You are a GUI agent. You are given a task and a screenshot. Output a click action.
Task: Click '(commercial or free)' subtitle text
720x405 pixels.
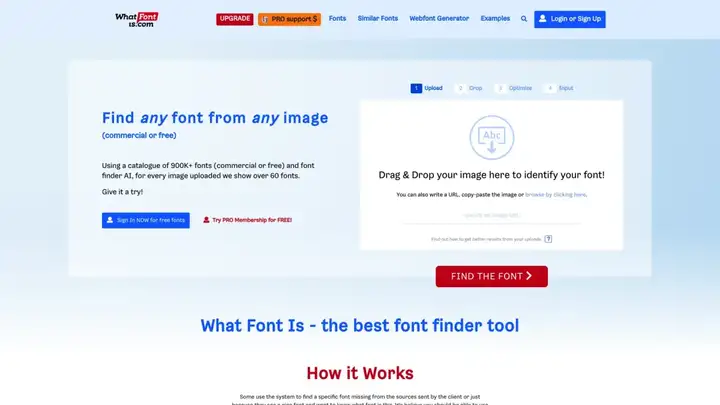point(139,135)
